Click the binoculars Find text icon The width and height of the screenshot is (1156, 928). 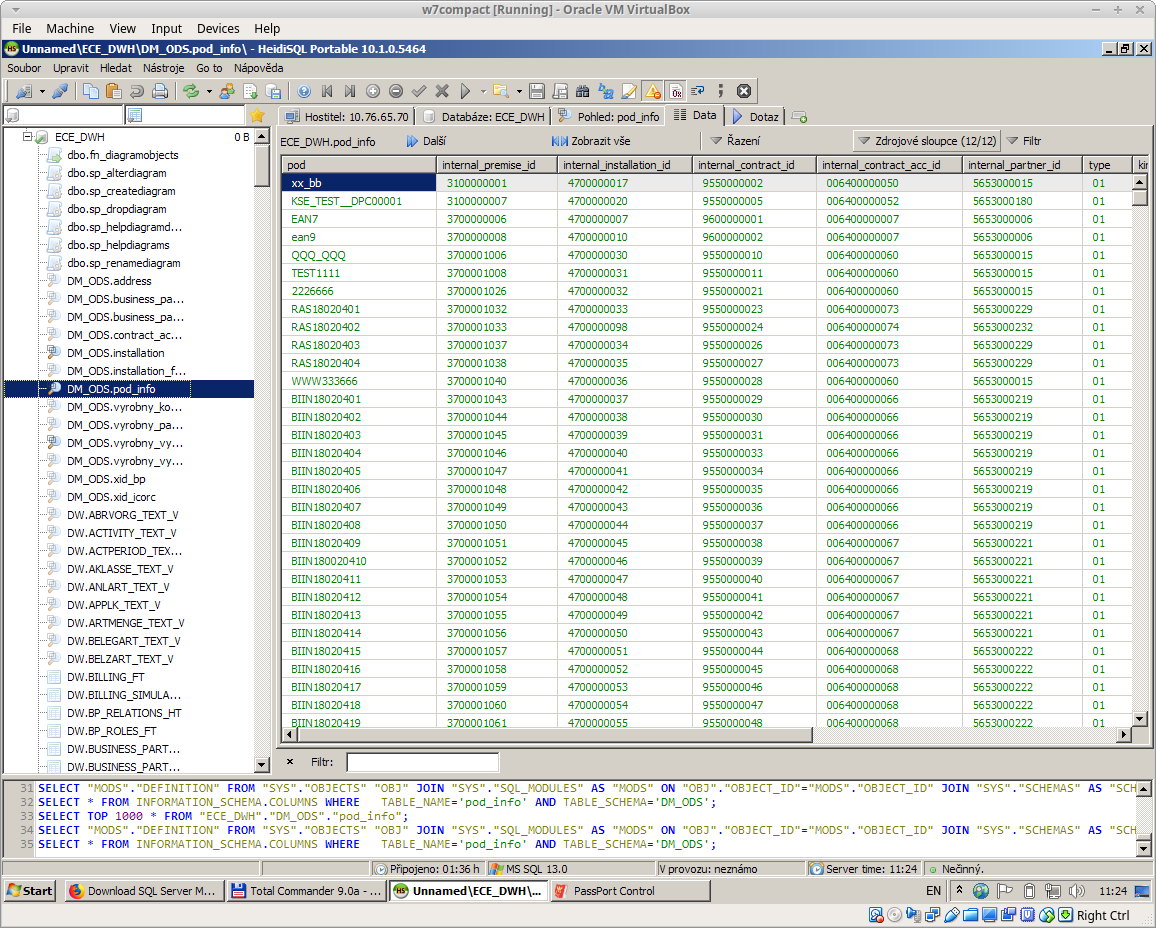tap(583, 91)
